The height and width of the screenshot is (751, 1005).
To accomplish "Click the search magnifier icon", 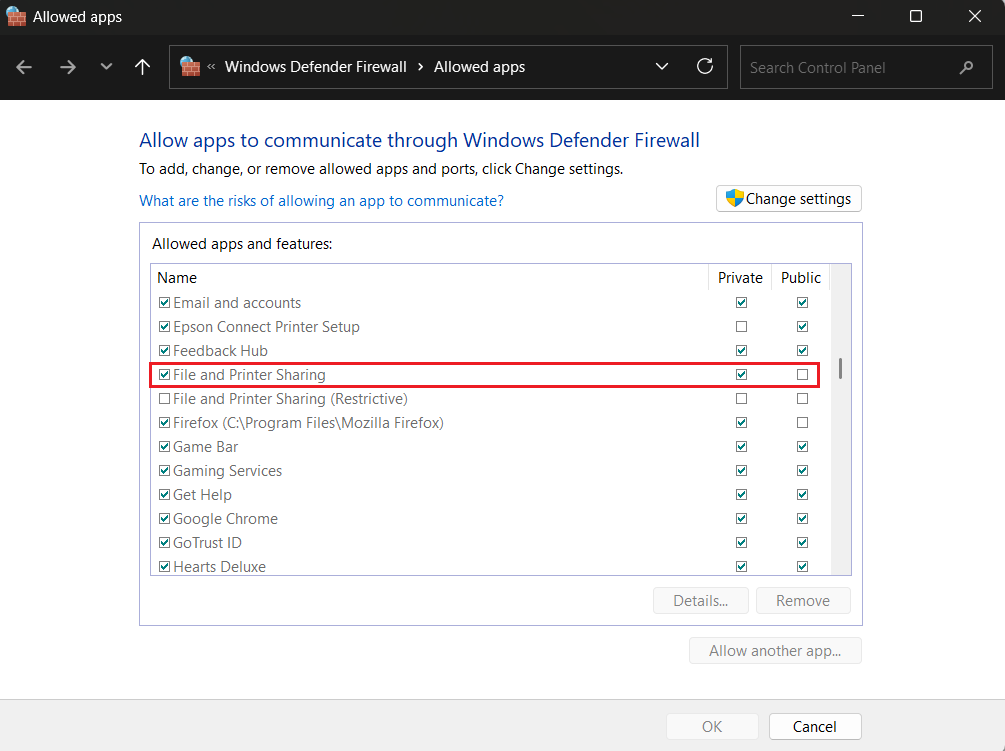I will [x=966, y=68].
